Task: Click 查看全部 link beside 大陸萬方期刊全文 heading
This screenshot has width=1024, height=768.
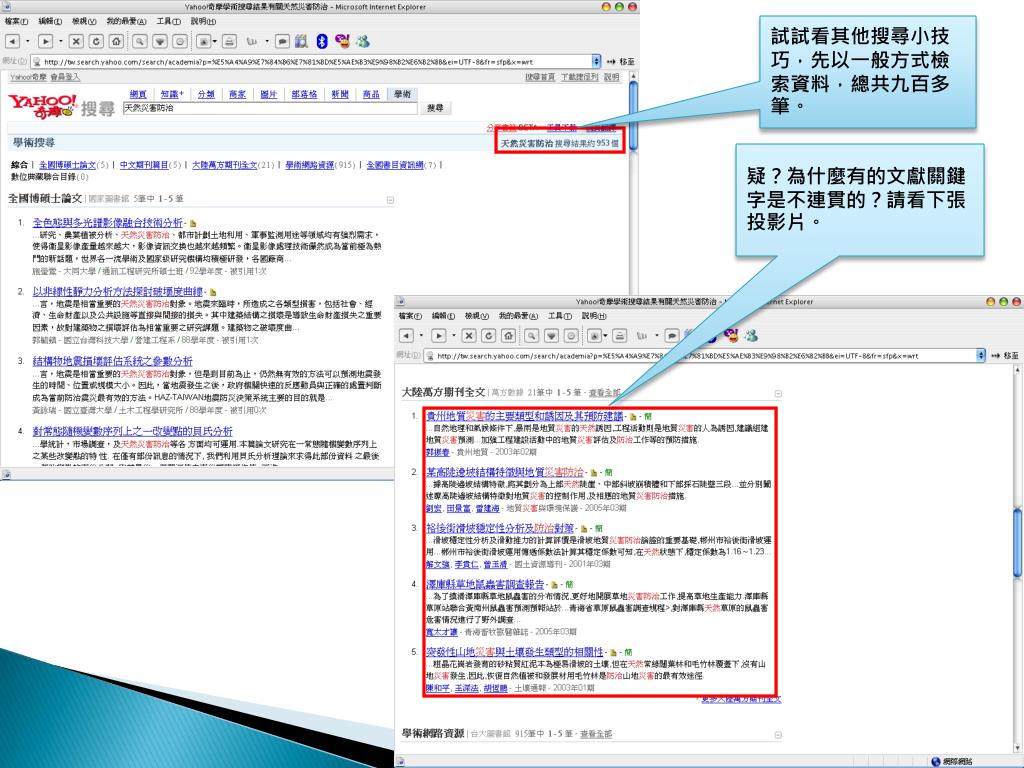Action: pyautogui.click(x=603, y=393)
